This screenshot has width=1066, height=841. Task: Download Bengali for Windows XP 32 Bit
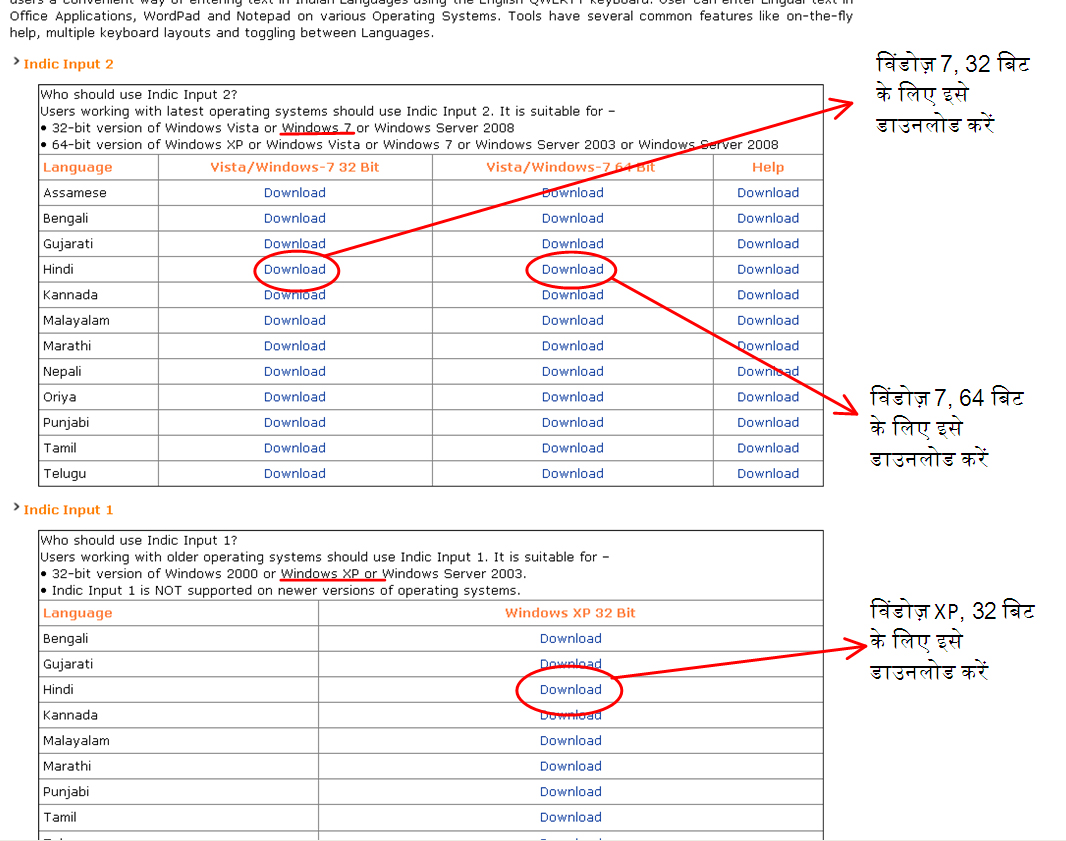(570, 638)
